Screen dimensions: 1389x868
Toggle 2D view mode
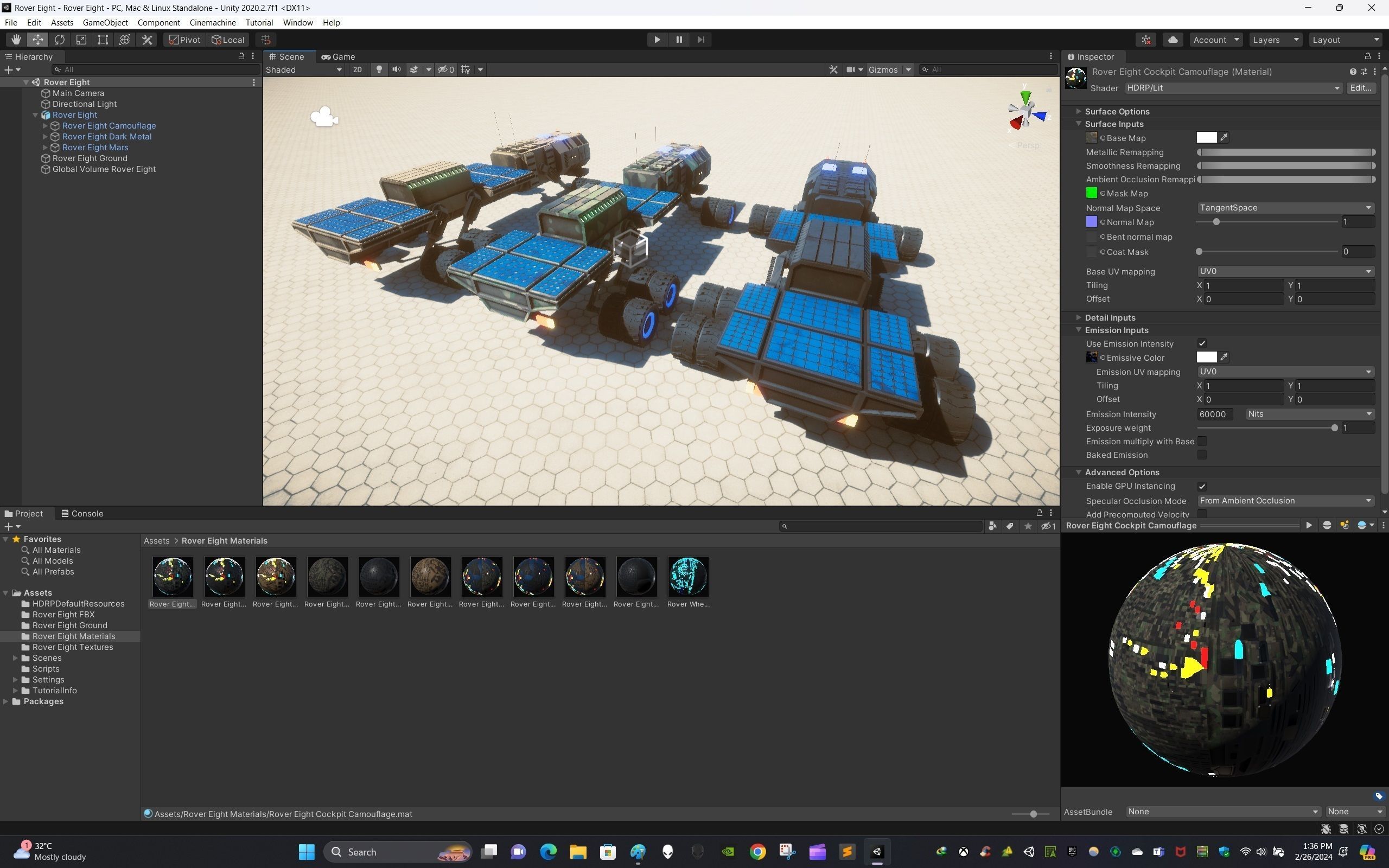358,69
